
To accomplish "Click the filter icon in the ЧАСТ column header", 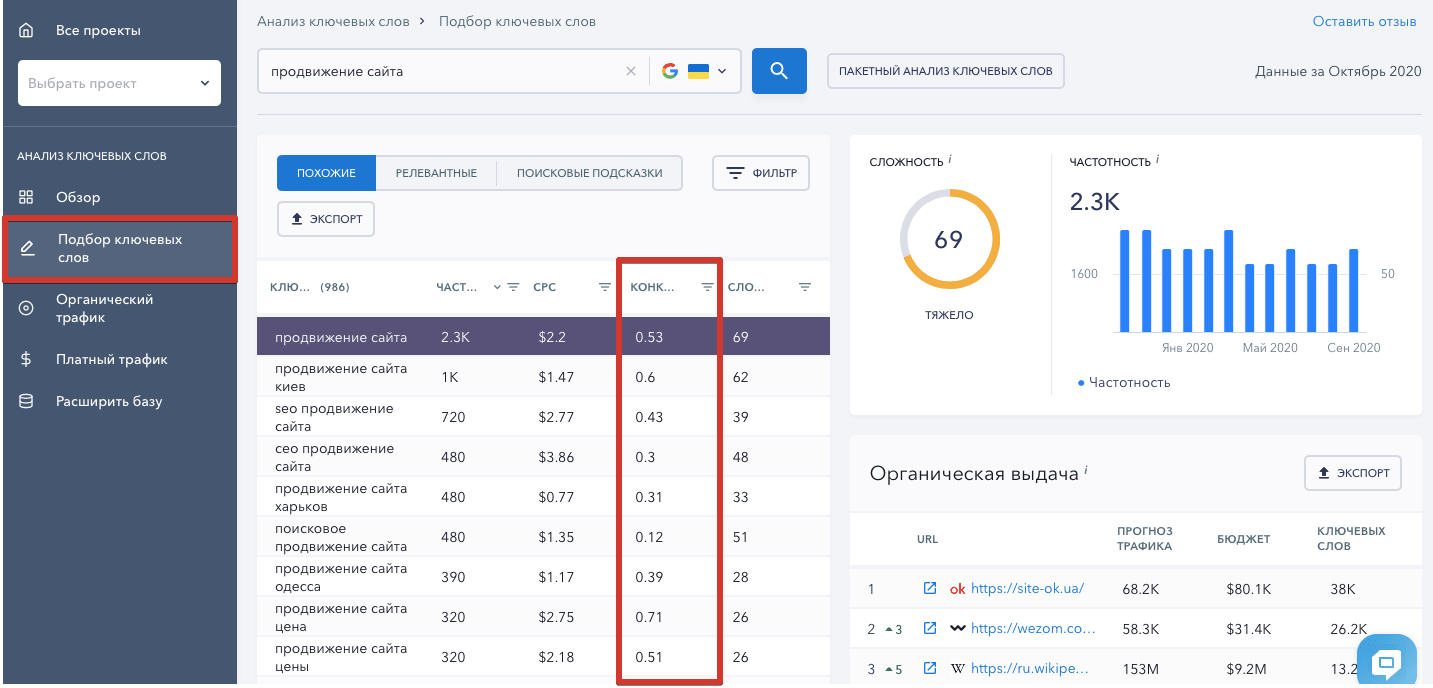I will (x=513, y=287).
